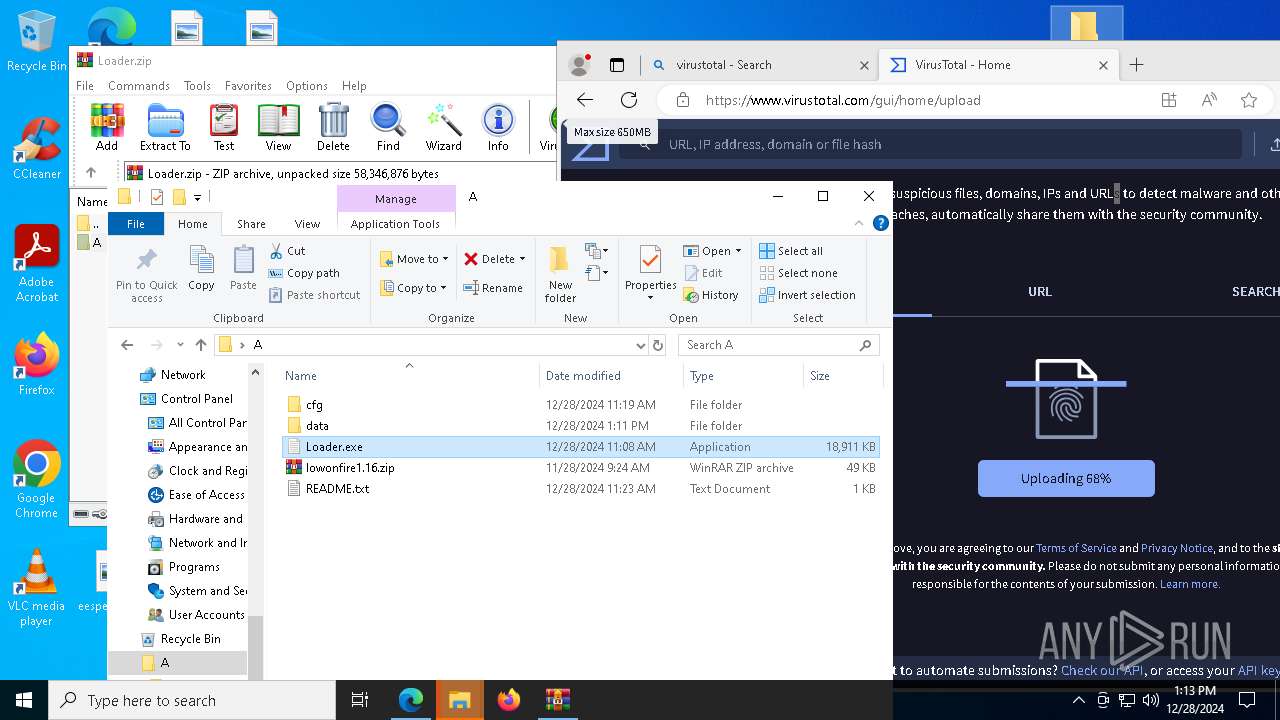The height and width of the screenshot is (720, 1280).
Task: Open VirusTotal Terms of Service link
Action: click(1076, 548)
